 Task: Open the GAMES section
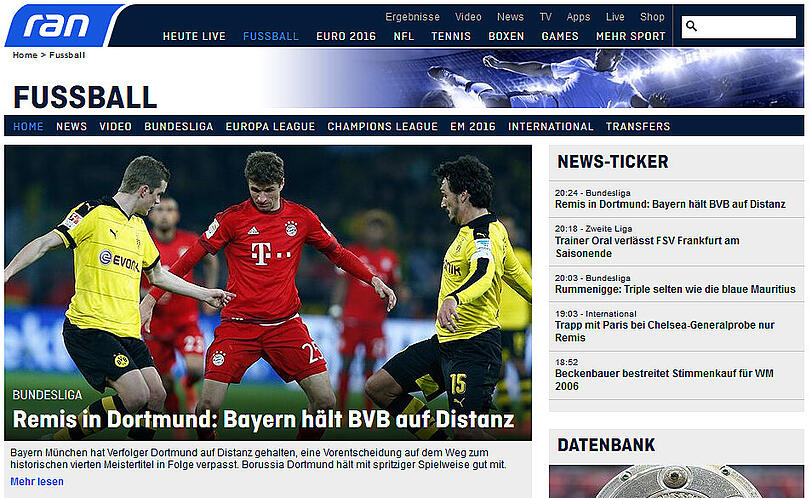click(x=560, y=36)
